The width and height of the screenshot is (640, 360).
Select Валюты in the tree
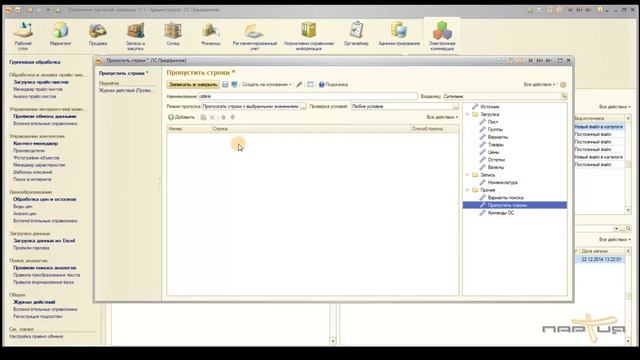click(496, 167)
